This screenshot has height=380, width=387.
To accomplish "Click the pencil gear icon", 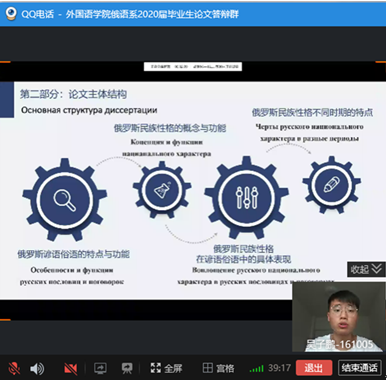I will [x=332, y=184].
